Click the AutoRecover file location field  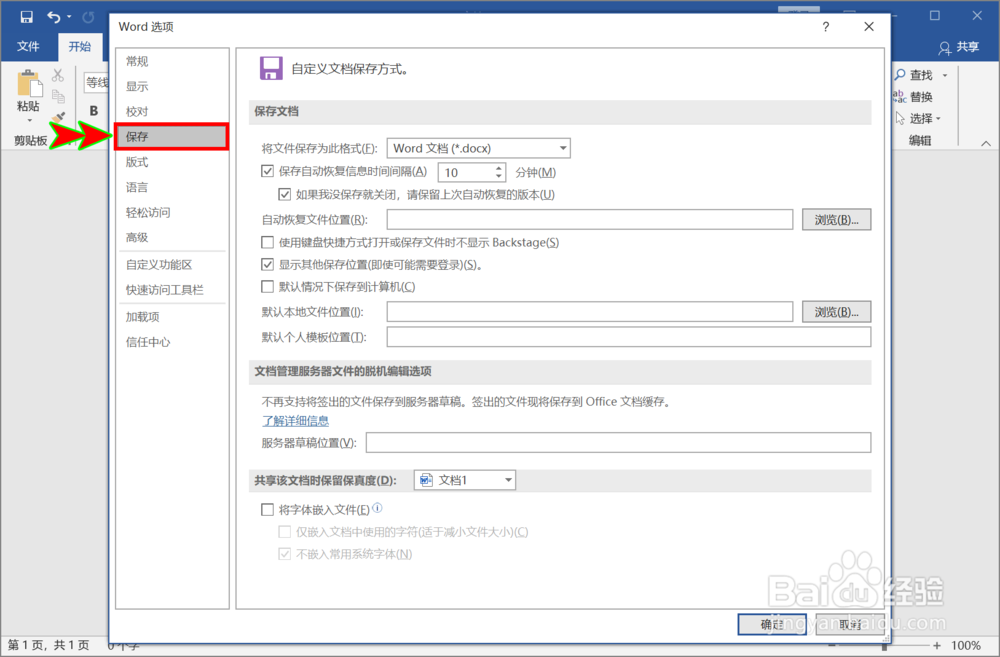click(x=590, y=219)
